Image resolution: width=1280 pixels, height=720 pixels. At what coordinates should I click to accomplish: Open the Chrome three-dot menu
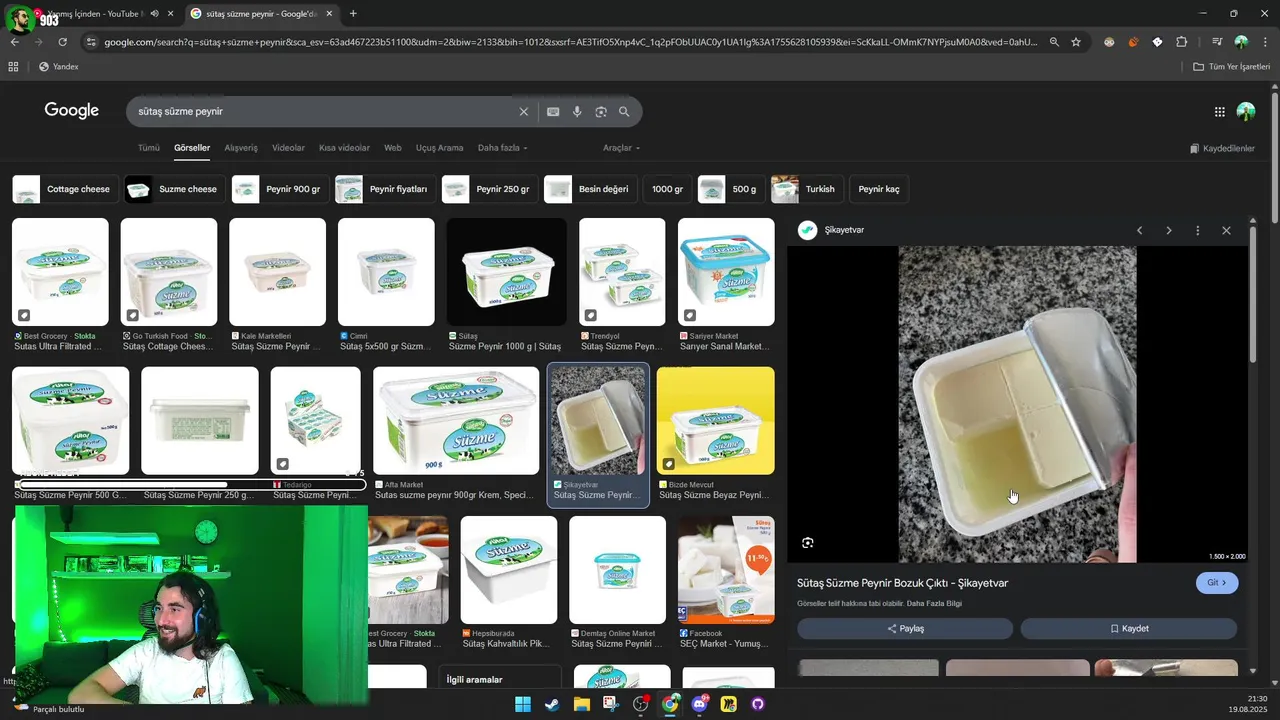[1265, 42]
